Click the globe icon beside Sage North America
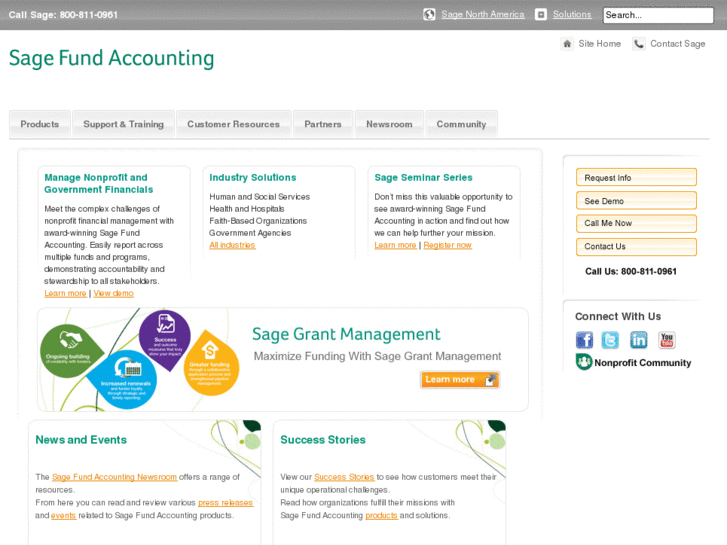Viewport: 727px width, 545px height. click(x=429, y=14)
